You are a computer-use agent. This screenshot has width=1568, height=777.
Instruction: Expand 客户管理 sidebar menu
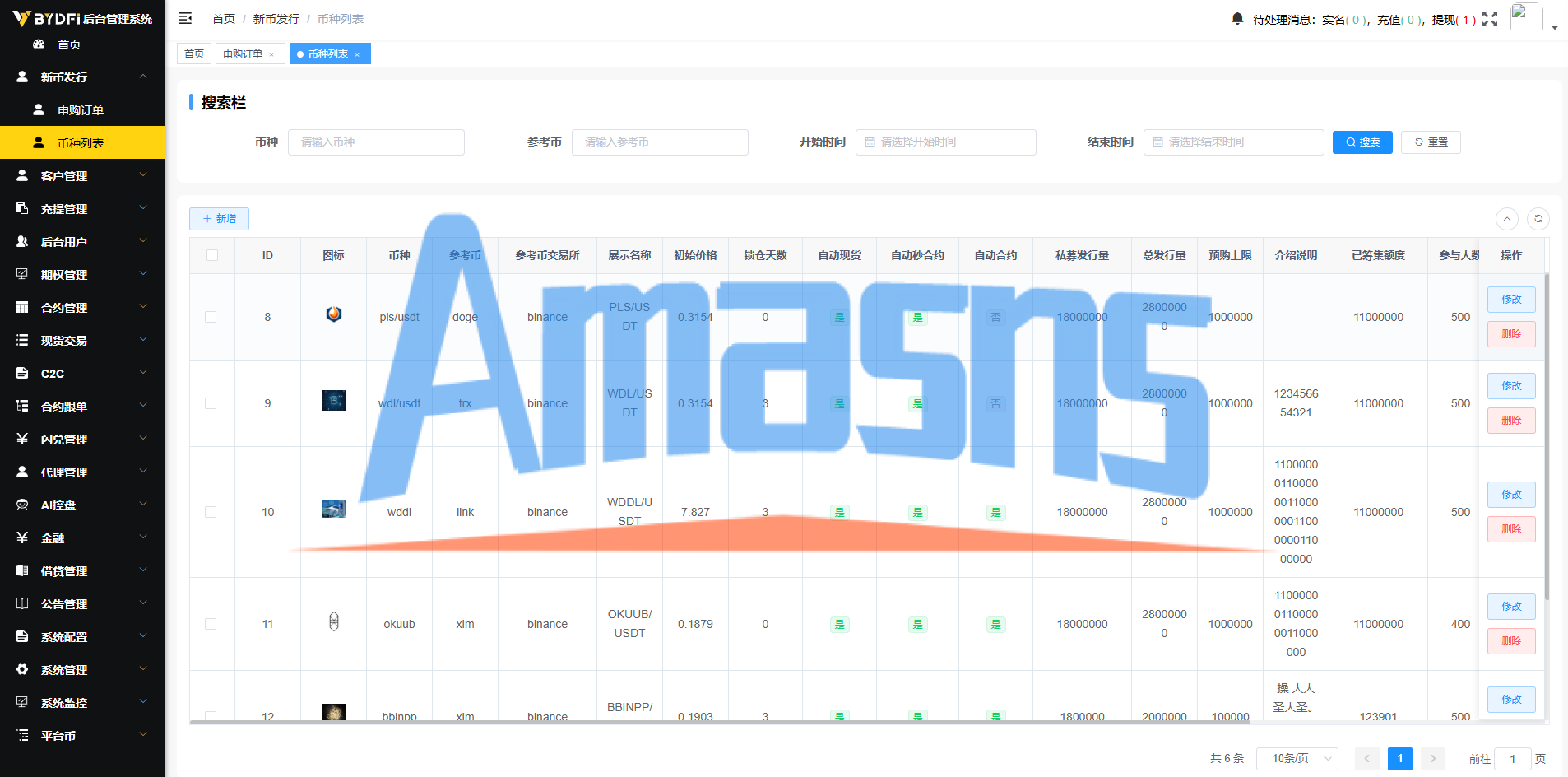click(x=82, y=175)
